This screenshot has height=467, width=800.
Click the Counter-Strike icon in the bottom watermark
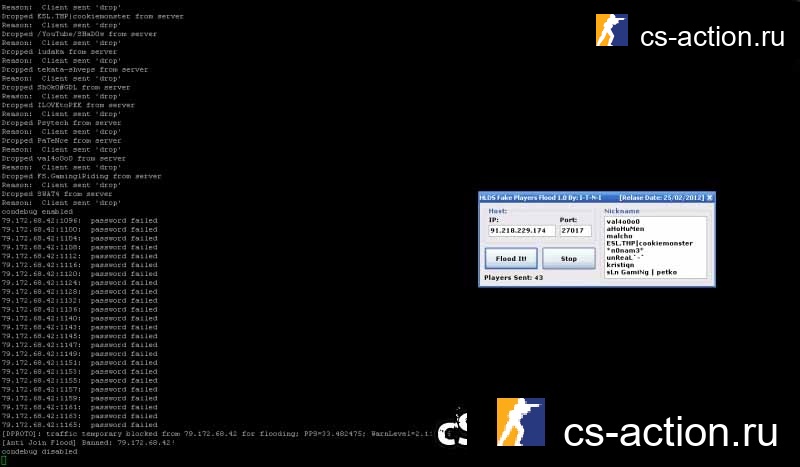[x=520, y=421]
